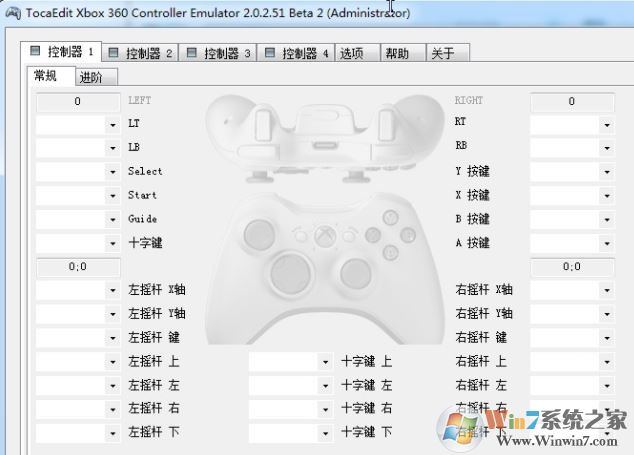Switch to 控制器 4 tab

(x=296, y=53)
